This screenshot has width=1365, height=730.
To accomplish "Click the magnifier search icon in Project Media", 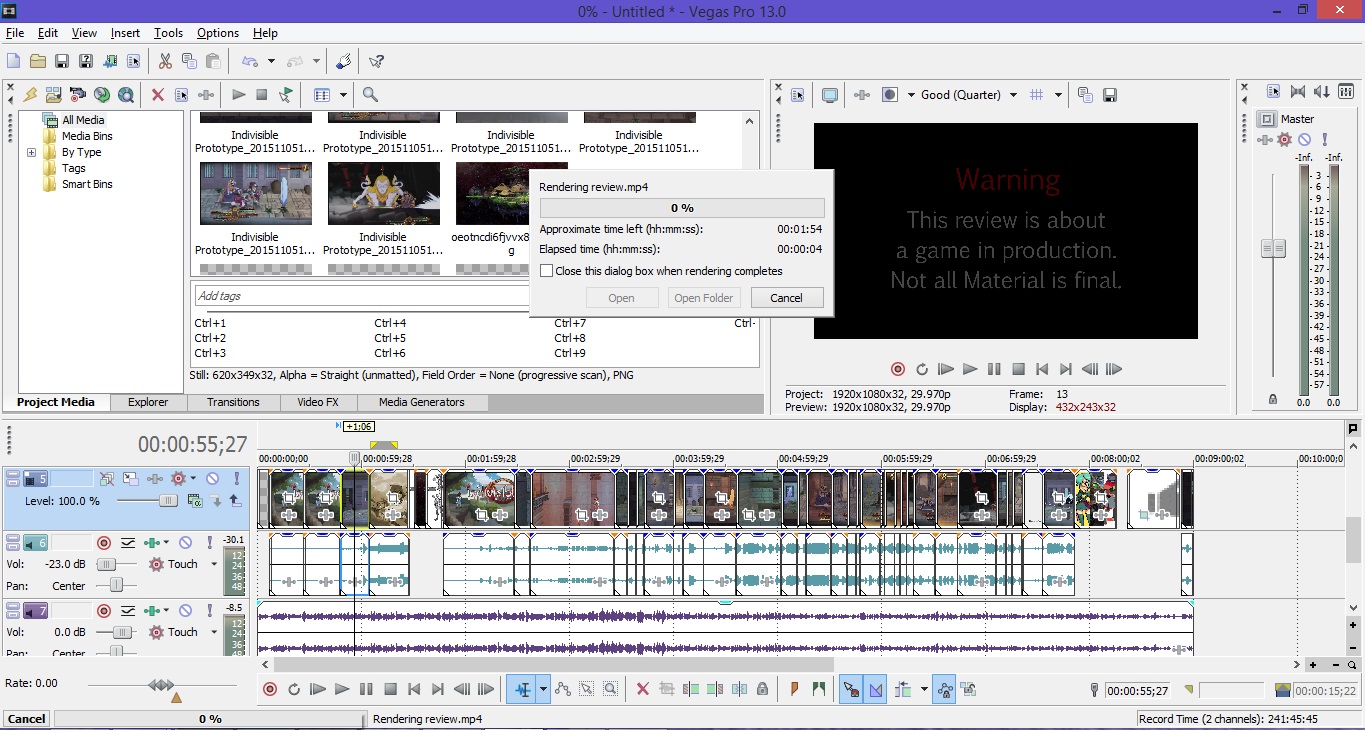I will tap(370, 95).
